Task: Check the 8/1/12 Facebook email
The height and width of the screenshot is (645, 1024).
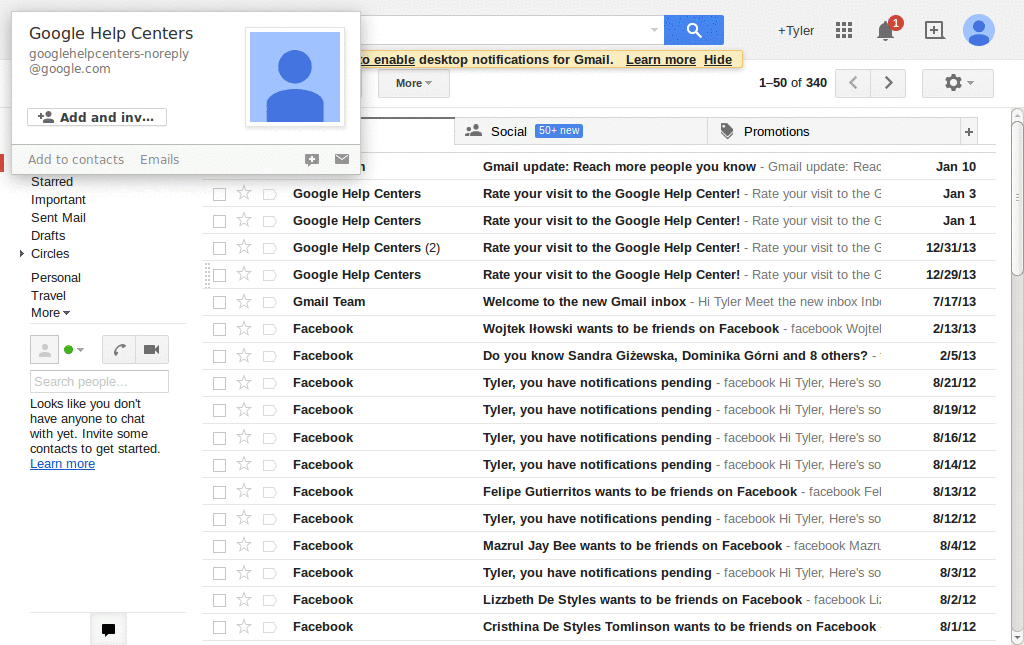Action: (x=219, y=627)
